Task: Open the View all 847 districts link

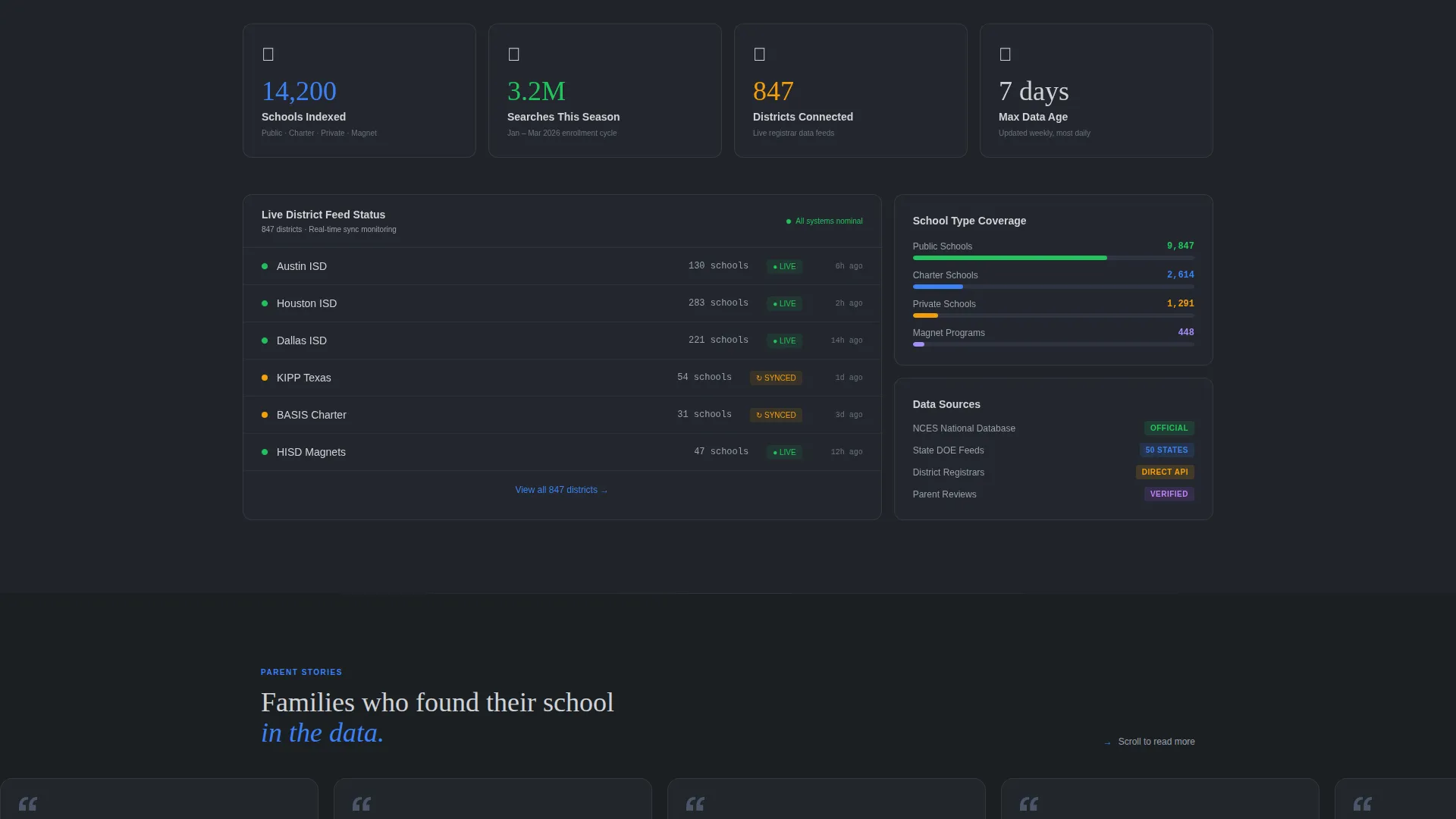Action: (561, 490)
